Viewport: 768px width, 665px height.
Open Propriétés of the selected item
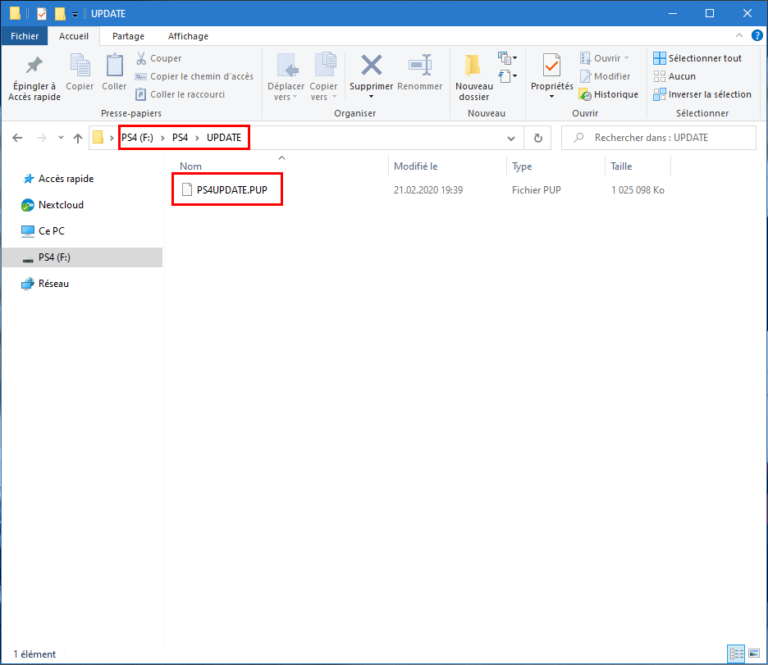pos(551,66)
